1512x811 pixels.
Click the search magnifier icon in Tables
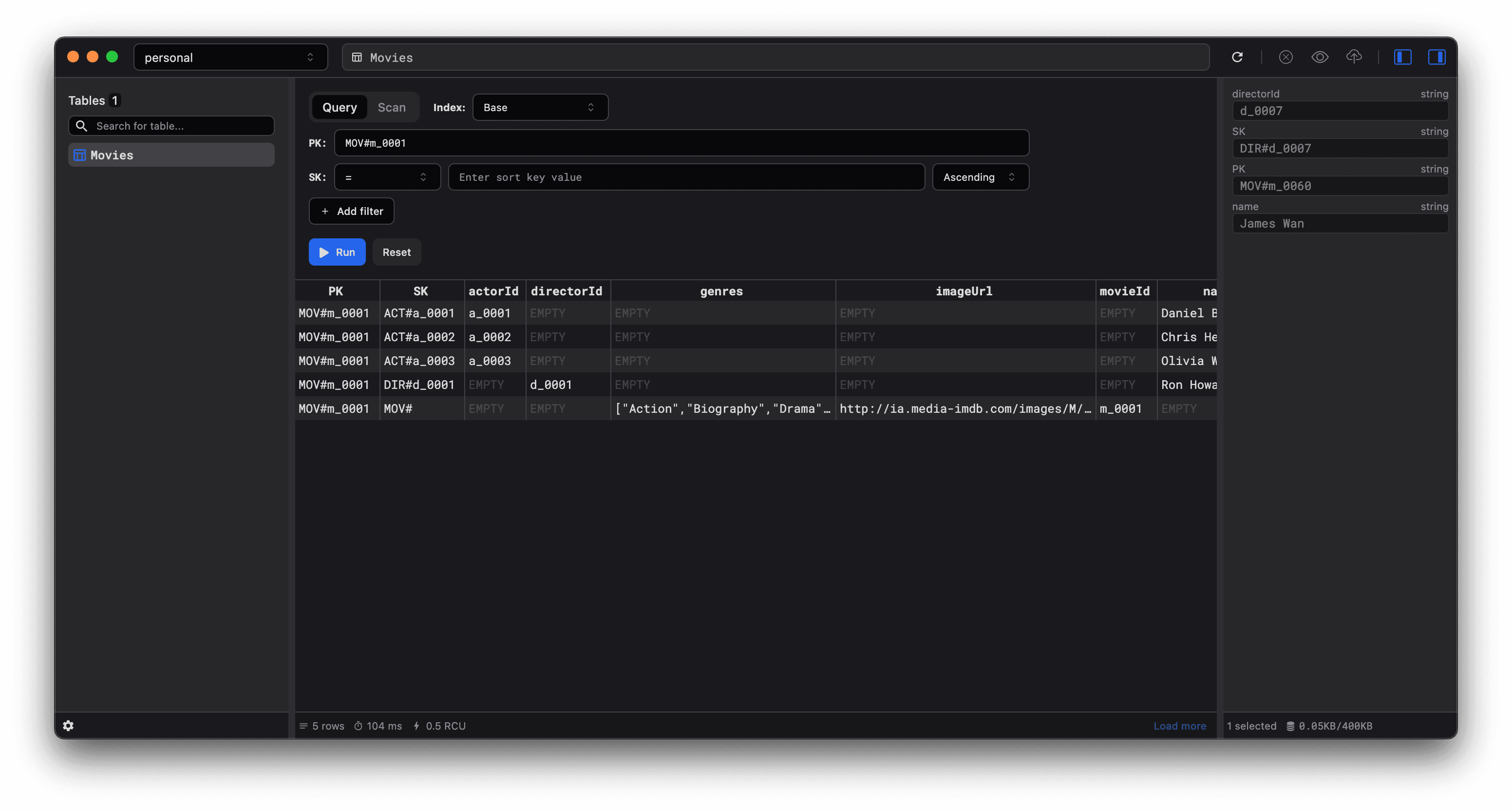click(81, 126)
